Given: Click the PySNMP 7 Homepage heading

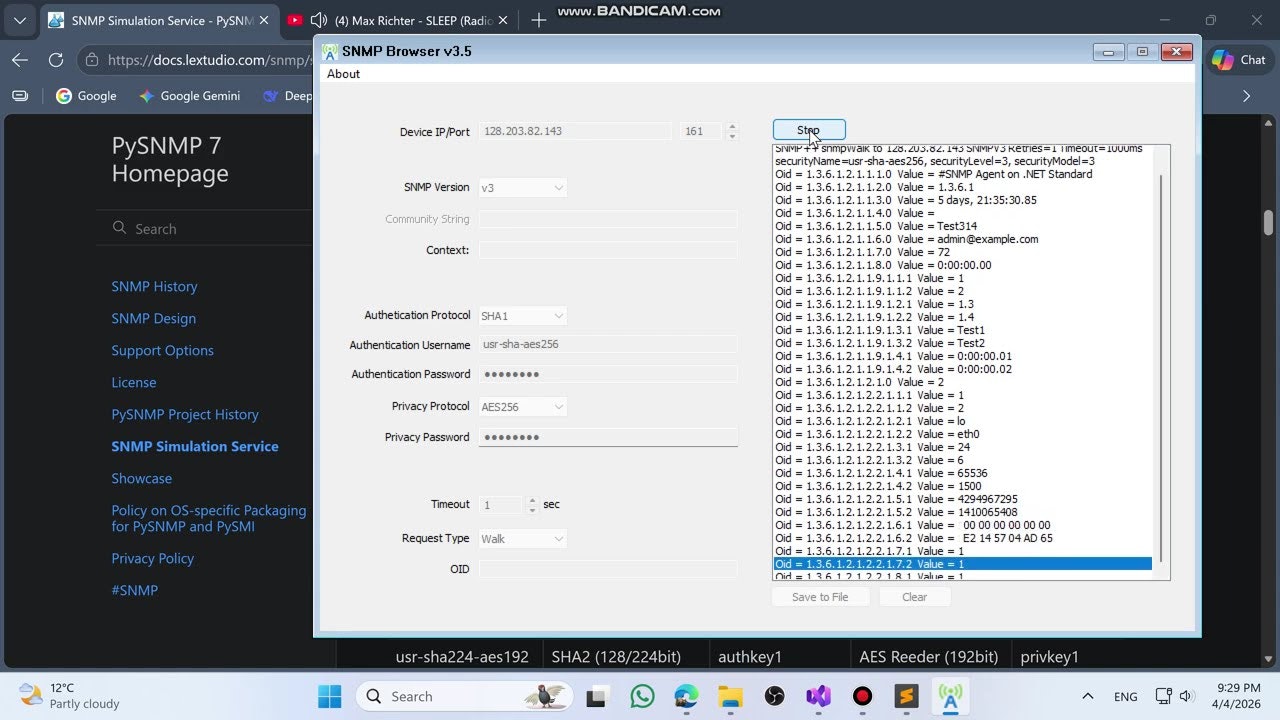Looking at the screenshot, I should pyautogui.click(x=170, y=160).
